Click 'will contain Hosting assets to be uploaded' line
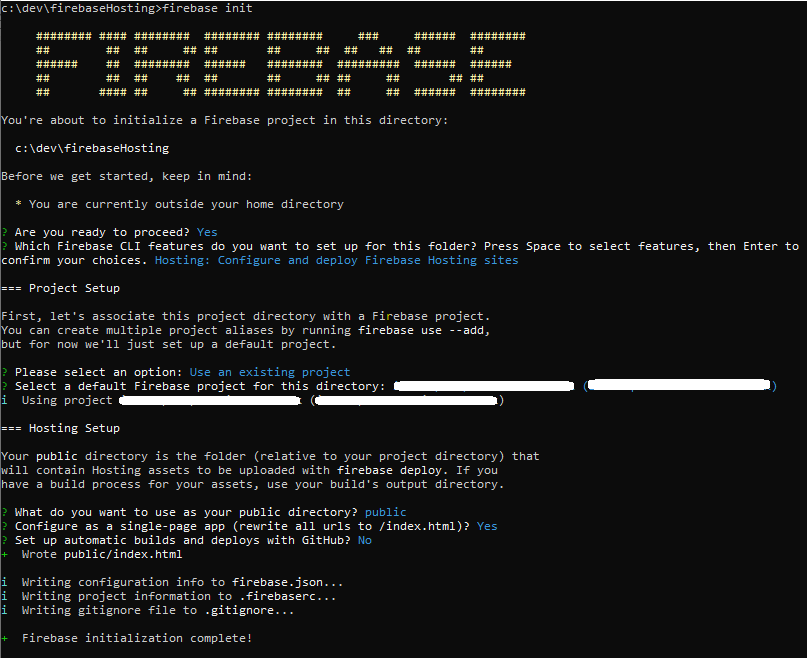Viewport: 808px width, 658px height. 249,470
